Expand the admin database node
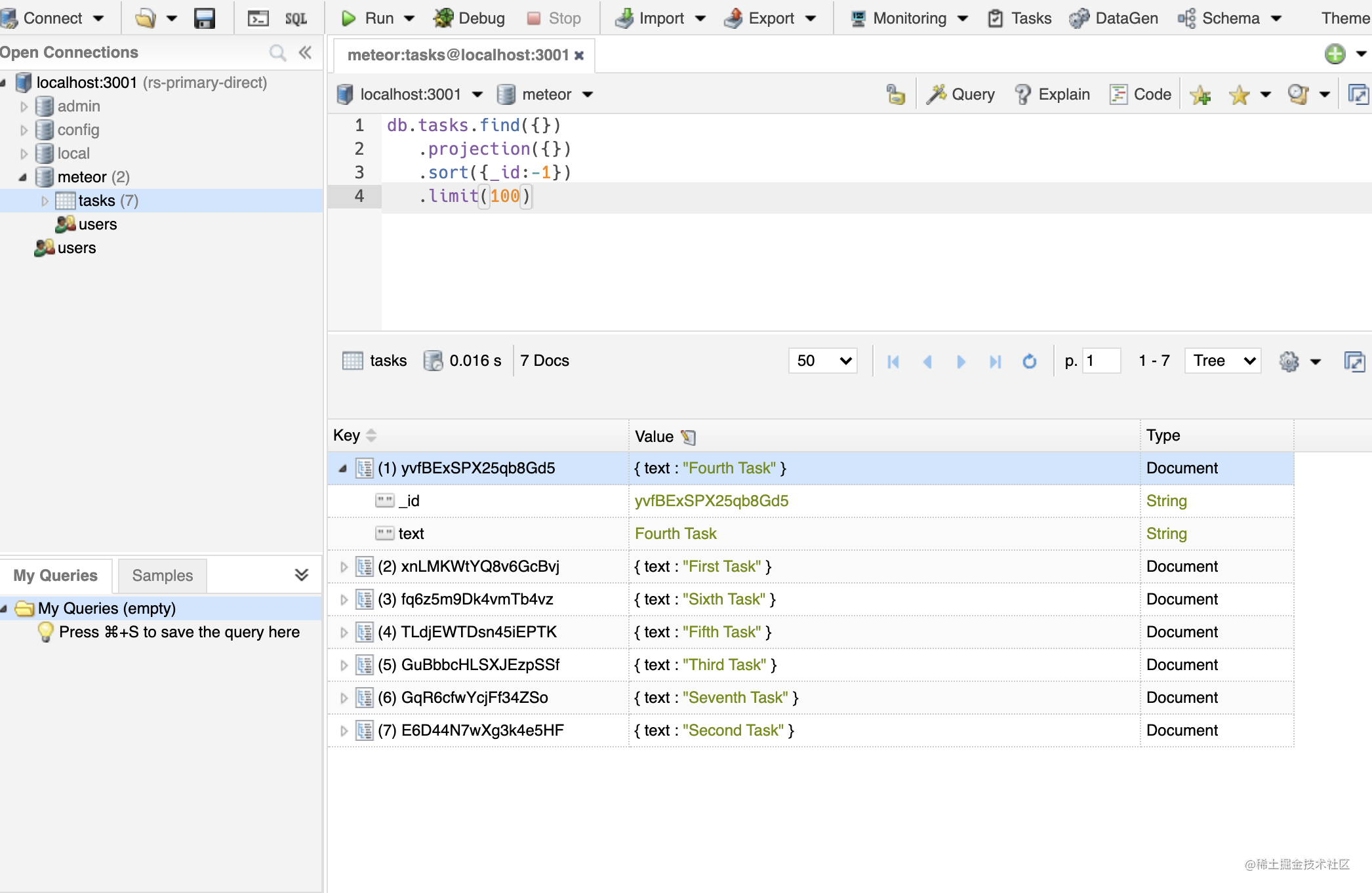This screenshot has width=1372, height=893. tap(24, 106)
